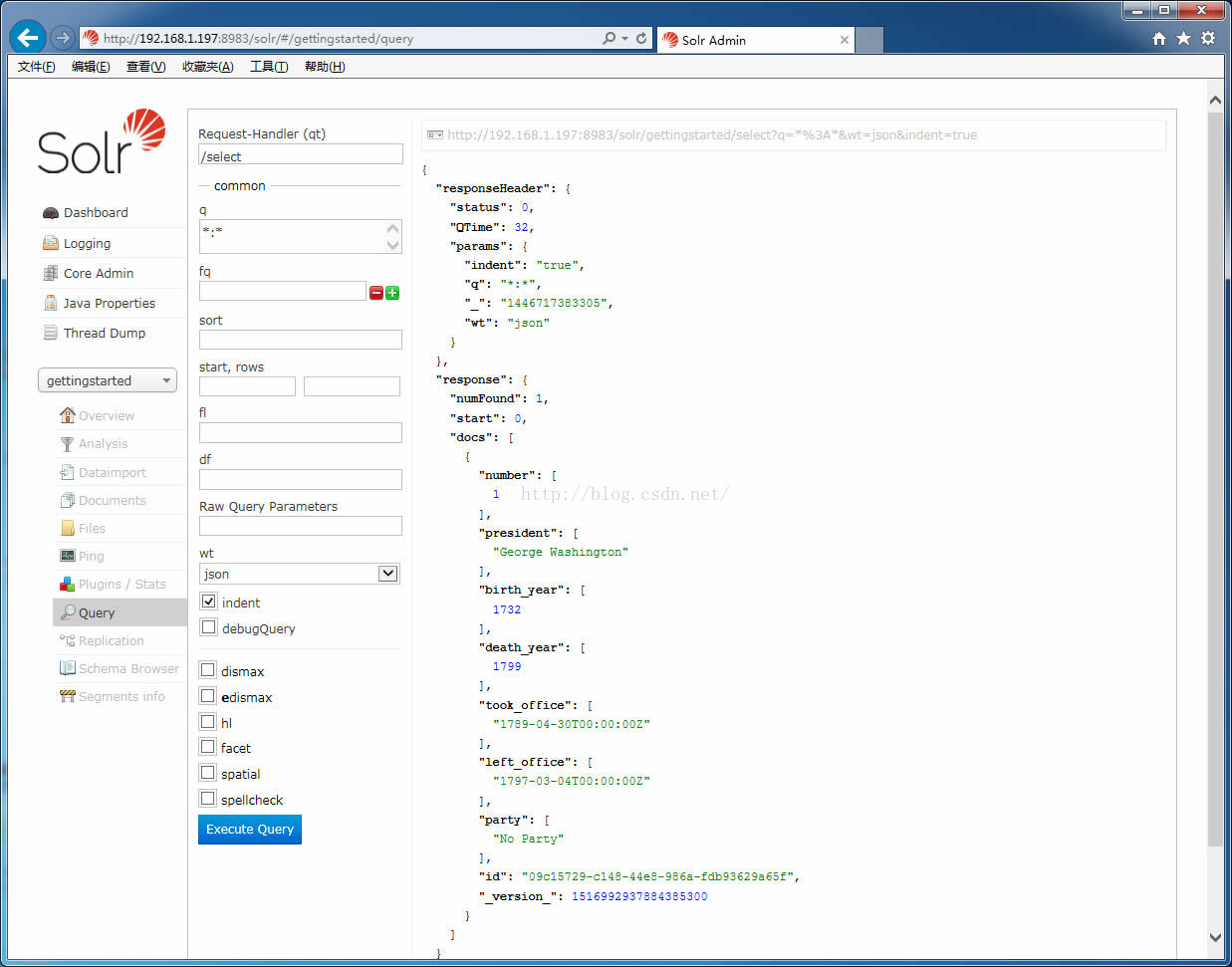Viewport: 1232px width, 967px height.
Task: Click the Schema Browser link
Action: tap(129, 668)
